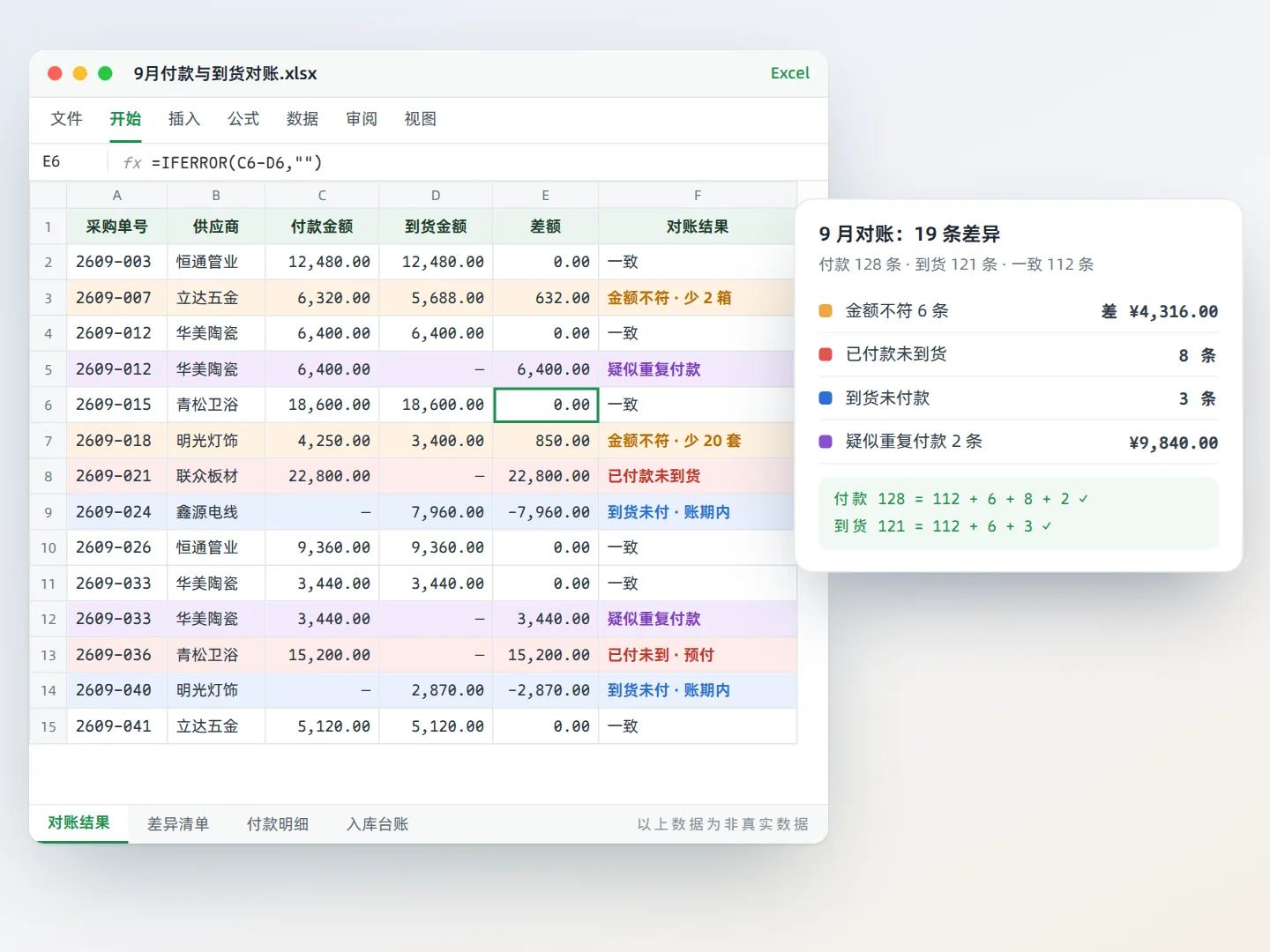Click the result cell 金额不符 · 少 20 套
Screen dimensions: 1270x952
[x=698, y=441]
